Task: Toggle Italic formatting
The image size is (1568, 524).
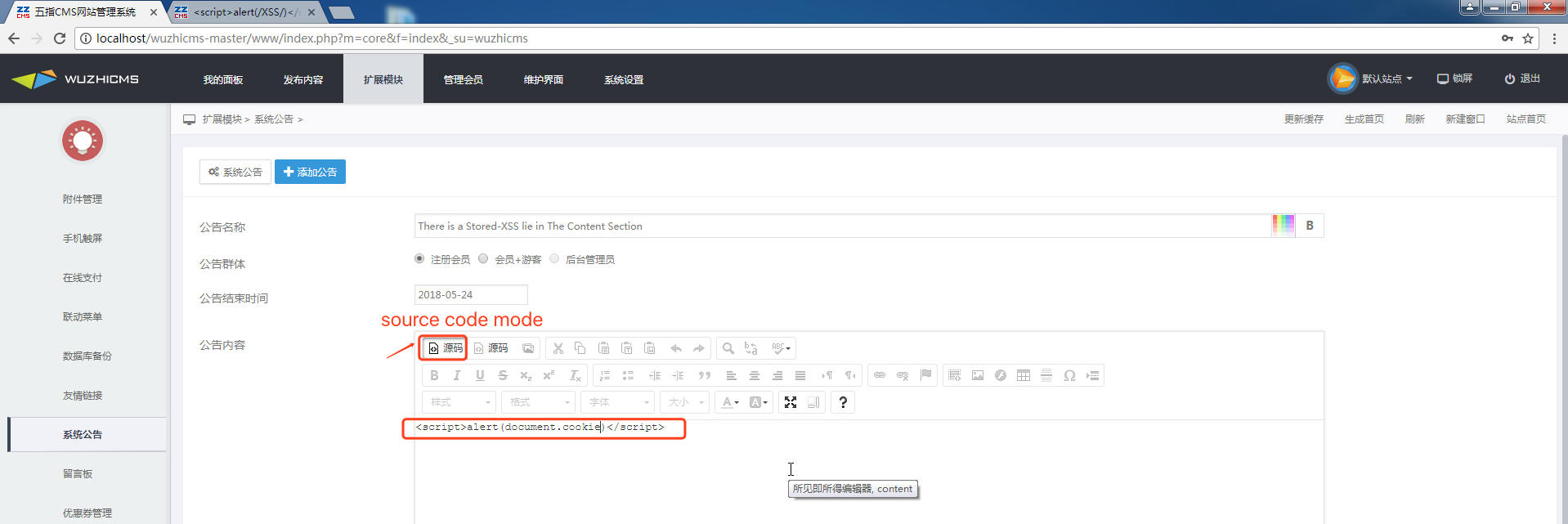Action: click(x=457, y=375)
